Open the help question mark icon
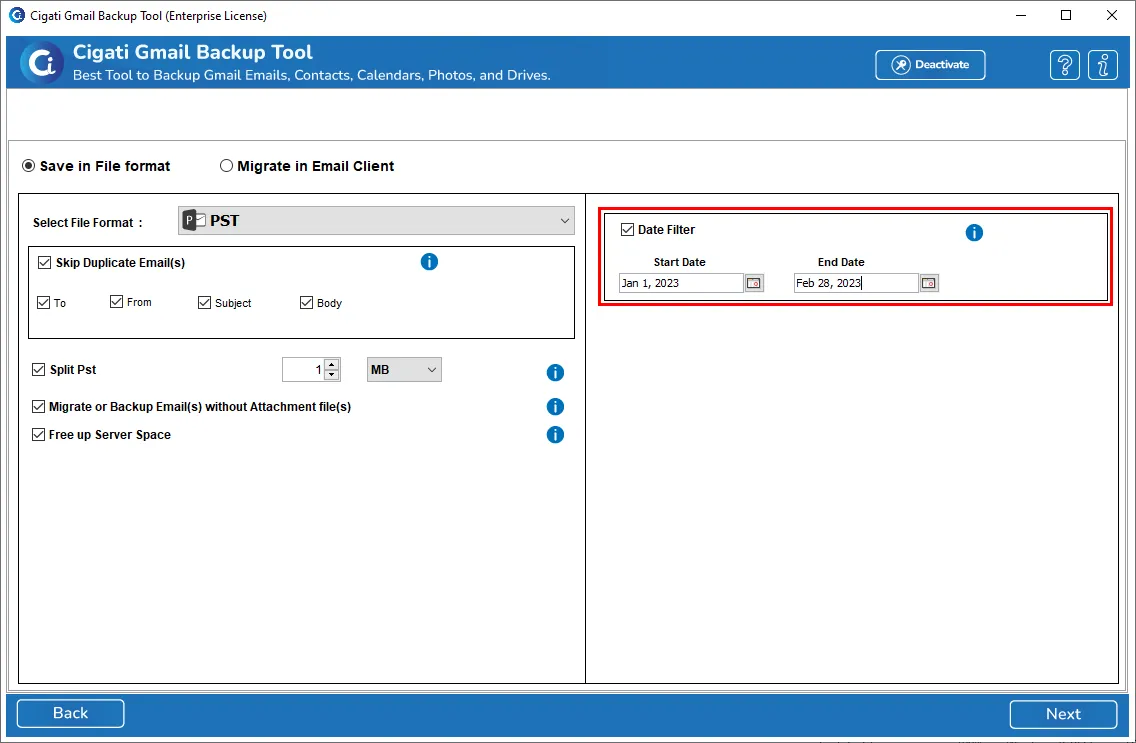 coord(1064,65)
